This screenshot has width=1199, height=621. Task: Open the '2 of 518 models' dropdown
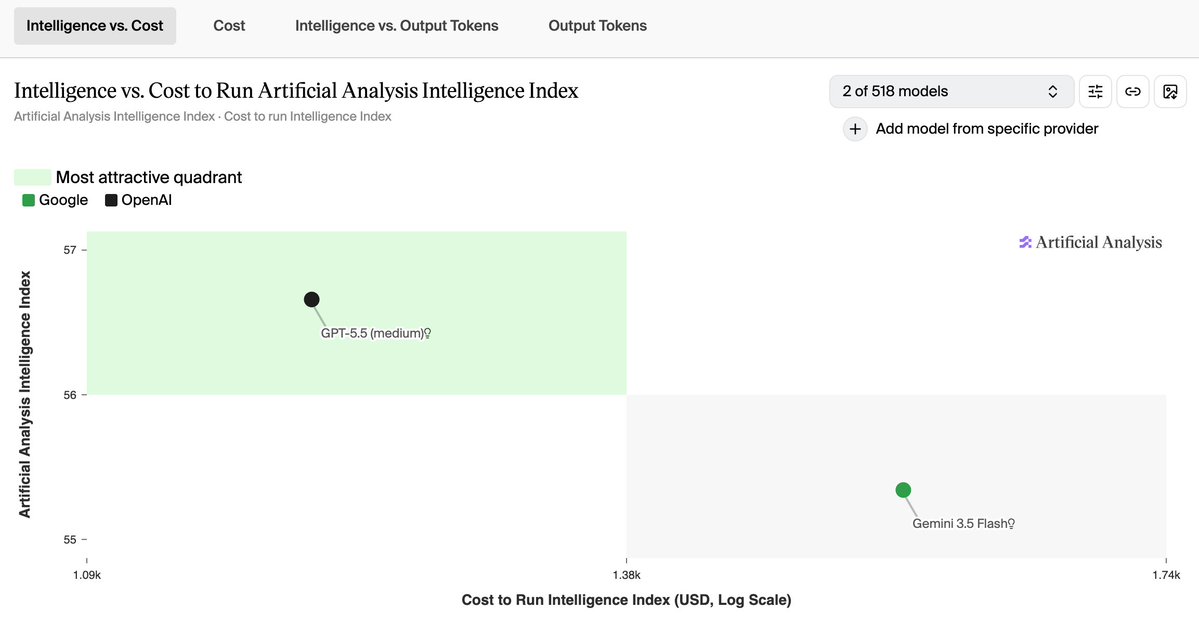click(x=951, y=92)
